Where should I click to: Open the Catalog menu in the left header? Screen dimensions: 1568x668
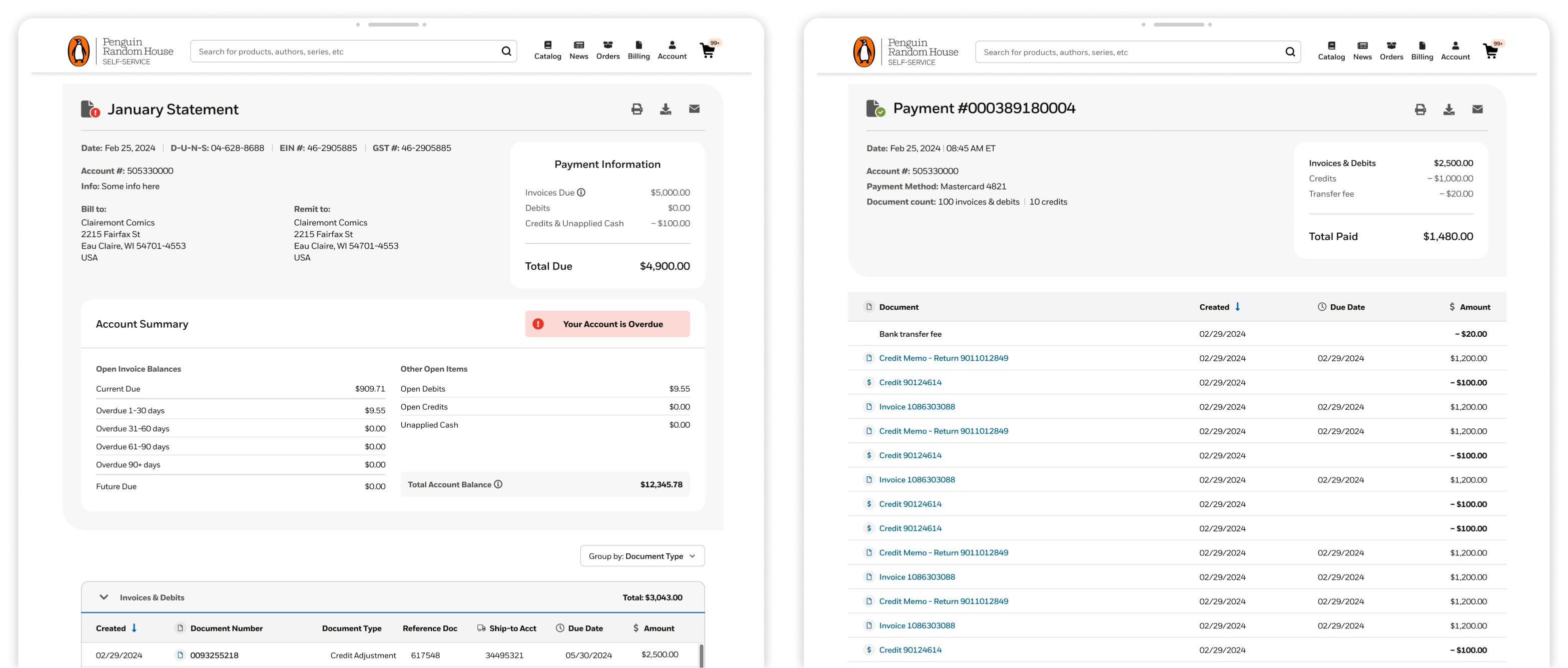[547, 50]
